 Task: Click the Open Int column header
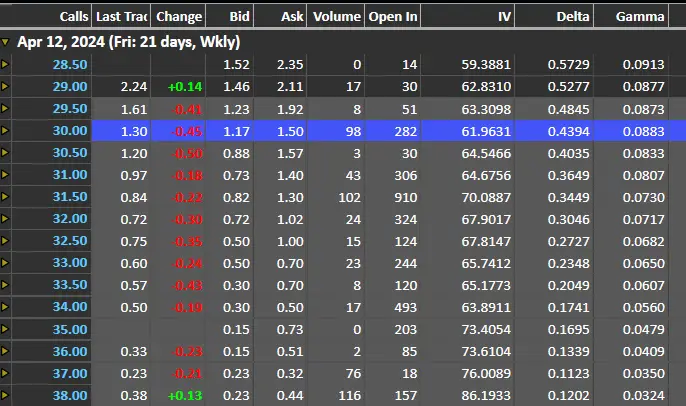(393, 17)
